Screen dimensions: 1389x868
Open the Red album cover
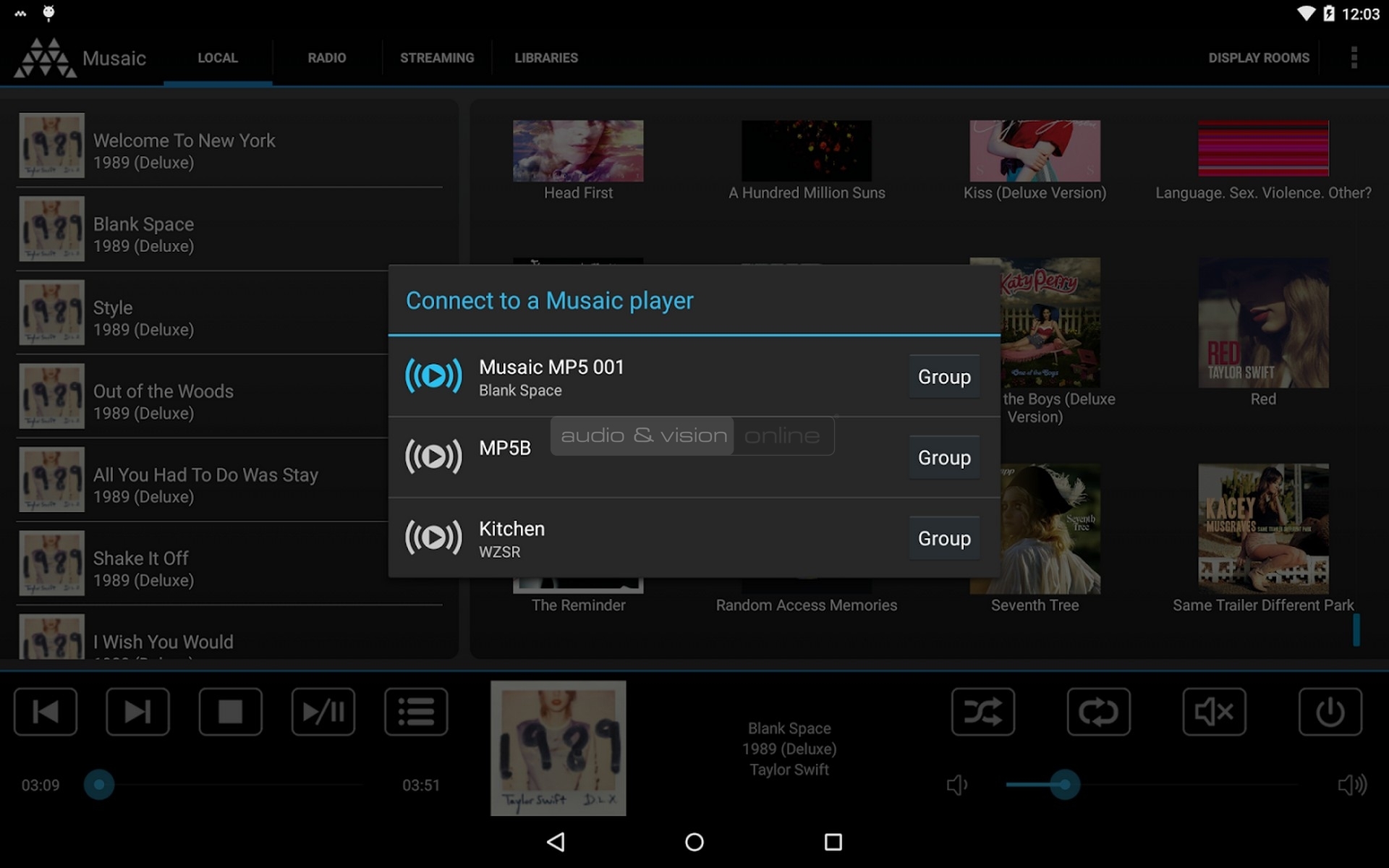click(x=1263, y=323)
